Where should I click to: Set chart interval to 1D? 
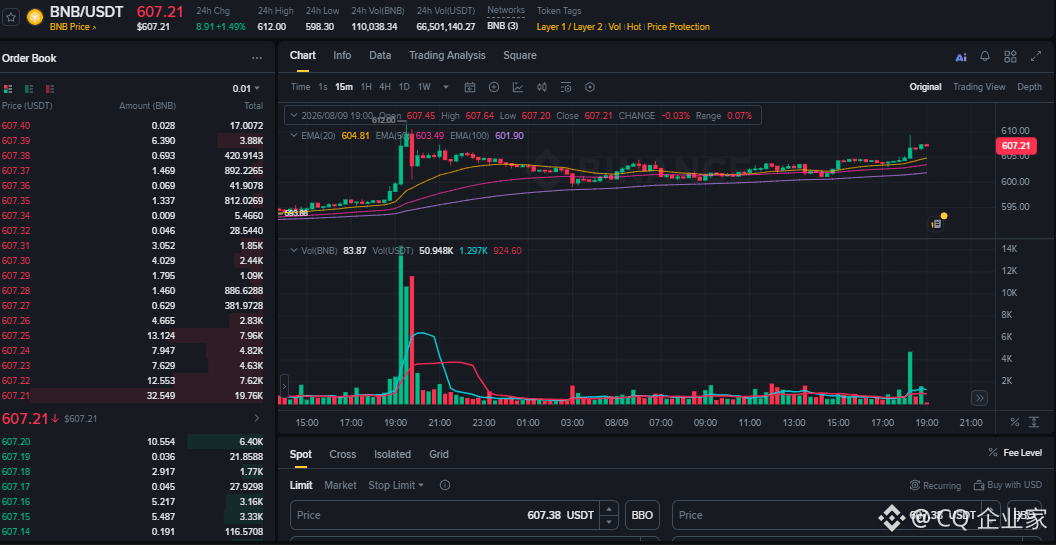404,87
